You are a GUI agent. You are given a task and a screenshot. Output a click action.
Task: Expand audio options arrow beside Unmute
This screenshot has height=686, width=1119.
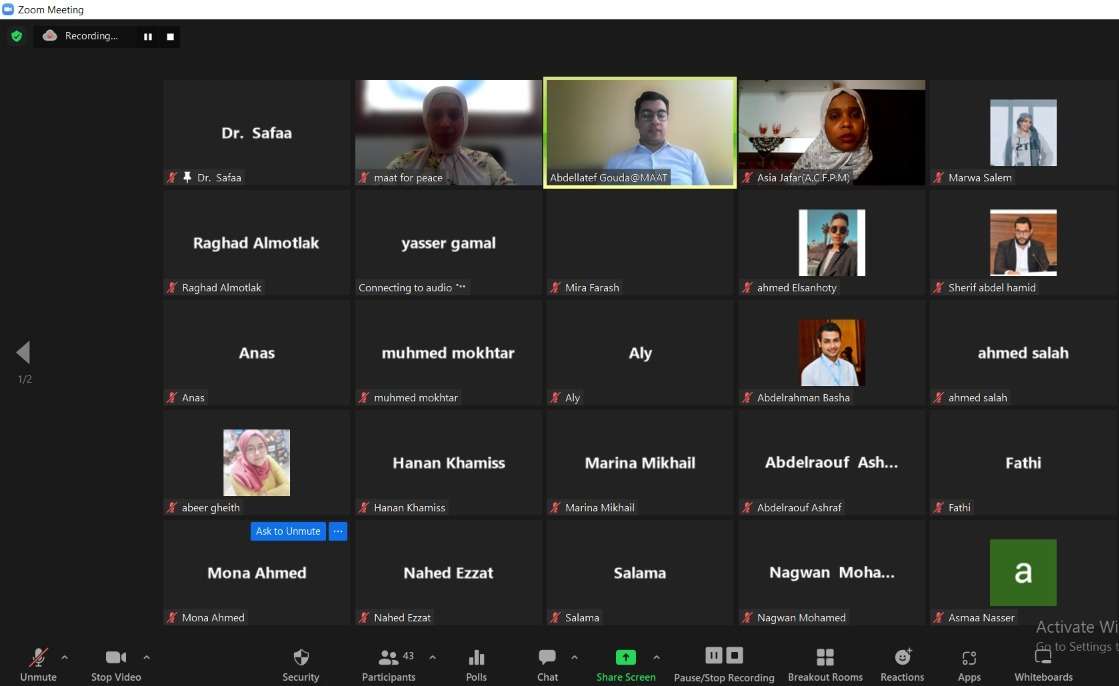pyautogui.click(x=65, y=657)
